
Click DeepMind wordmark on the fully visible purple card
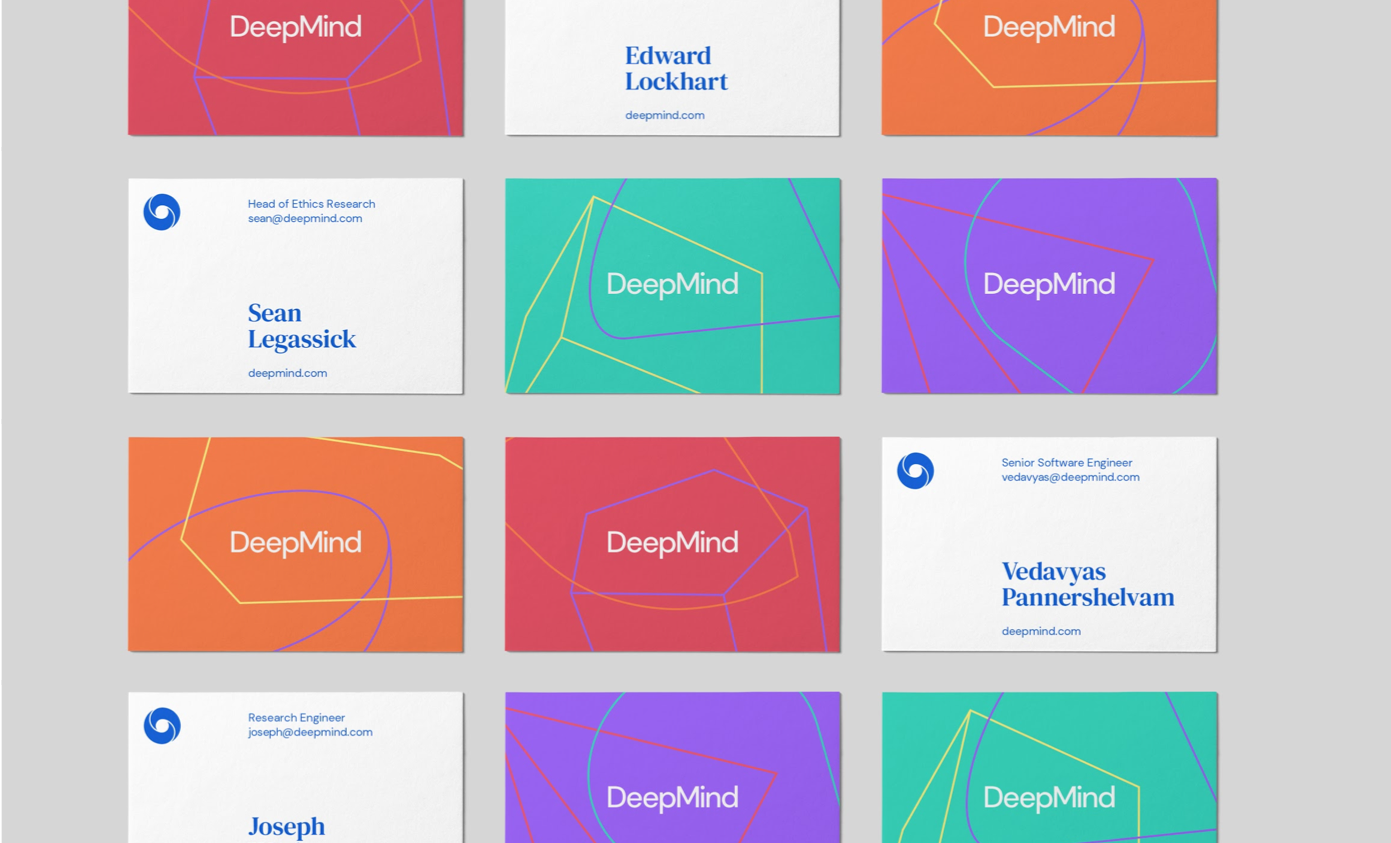point(1049,284)
